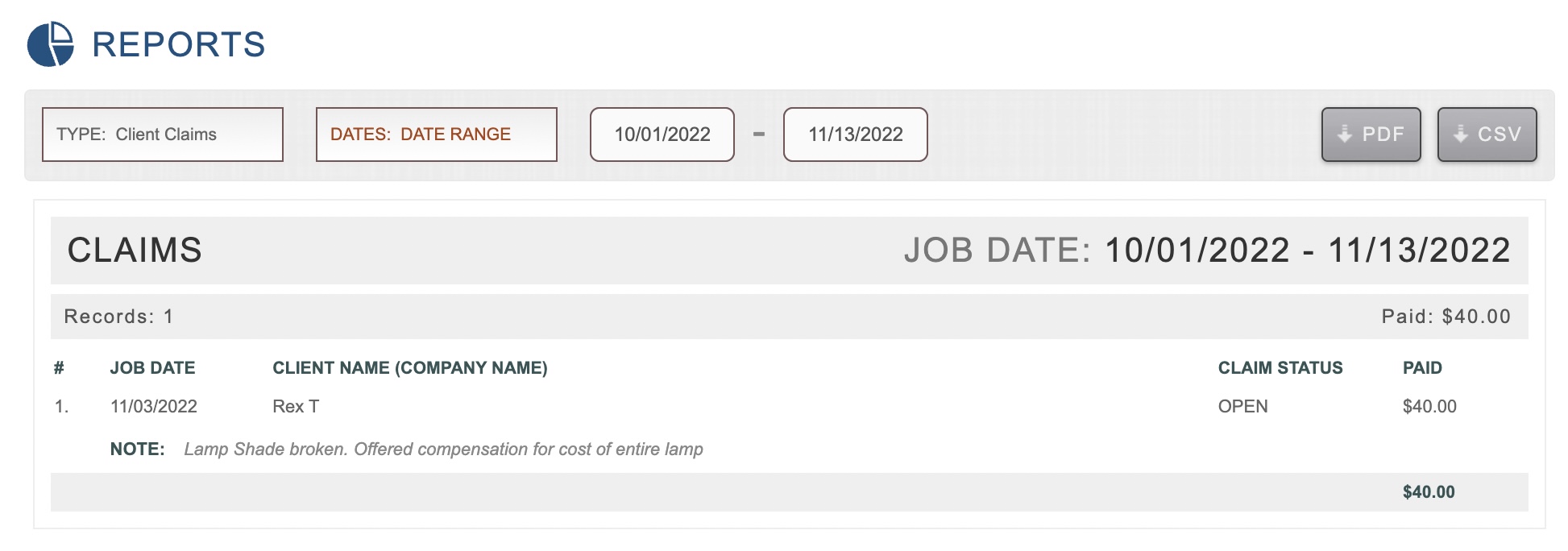Click the PAID column header
This screenshot has height=551, width=1568.
tap(1421, 368)
